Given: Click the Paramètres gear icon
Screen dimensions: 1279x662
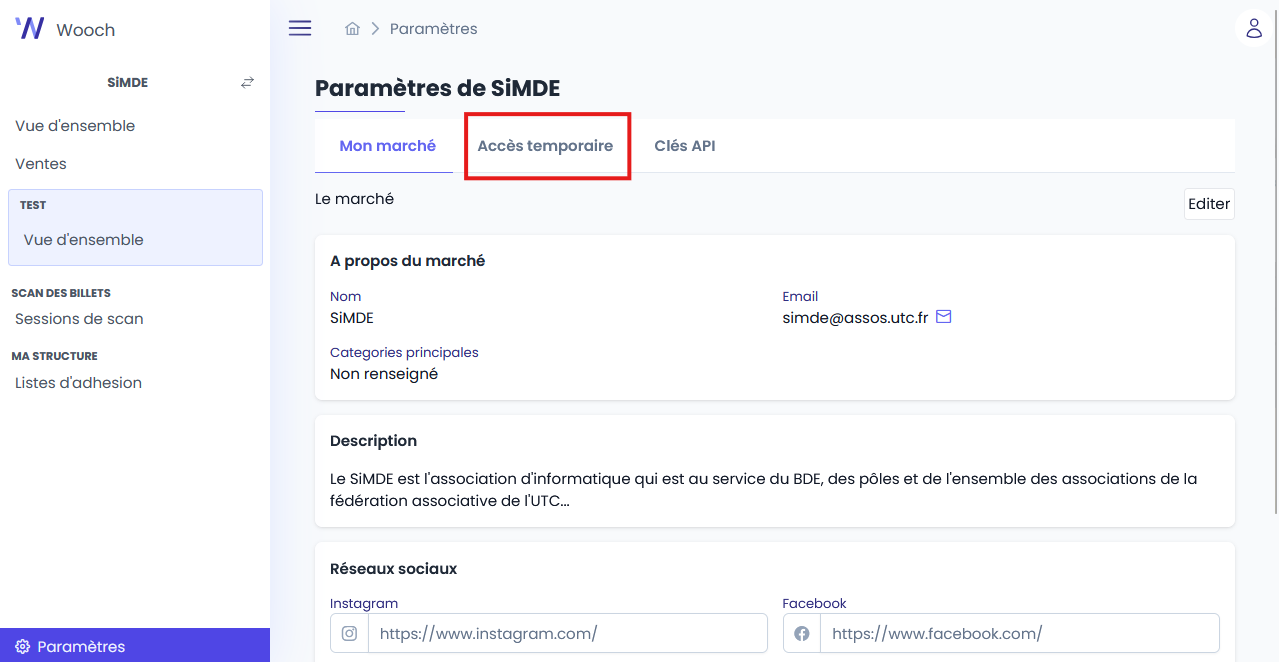Looking at the screenshot, I should coord(22,647).
